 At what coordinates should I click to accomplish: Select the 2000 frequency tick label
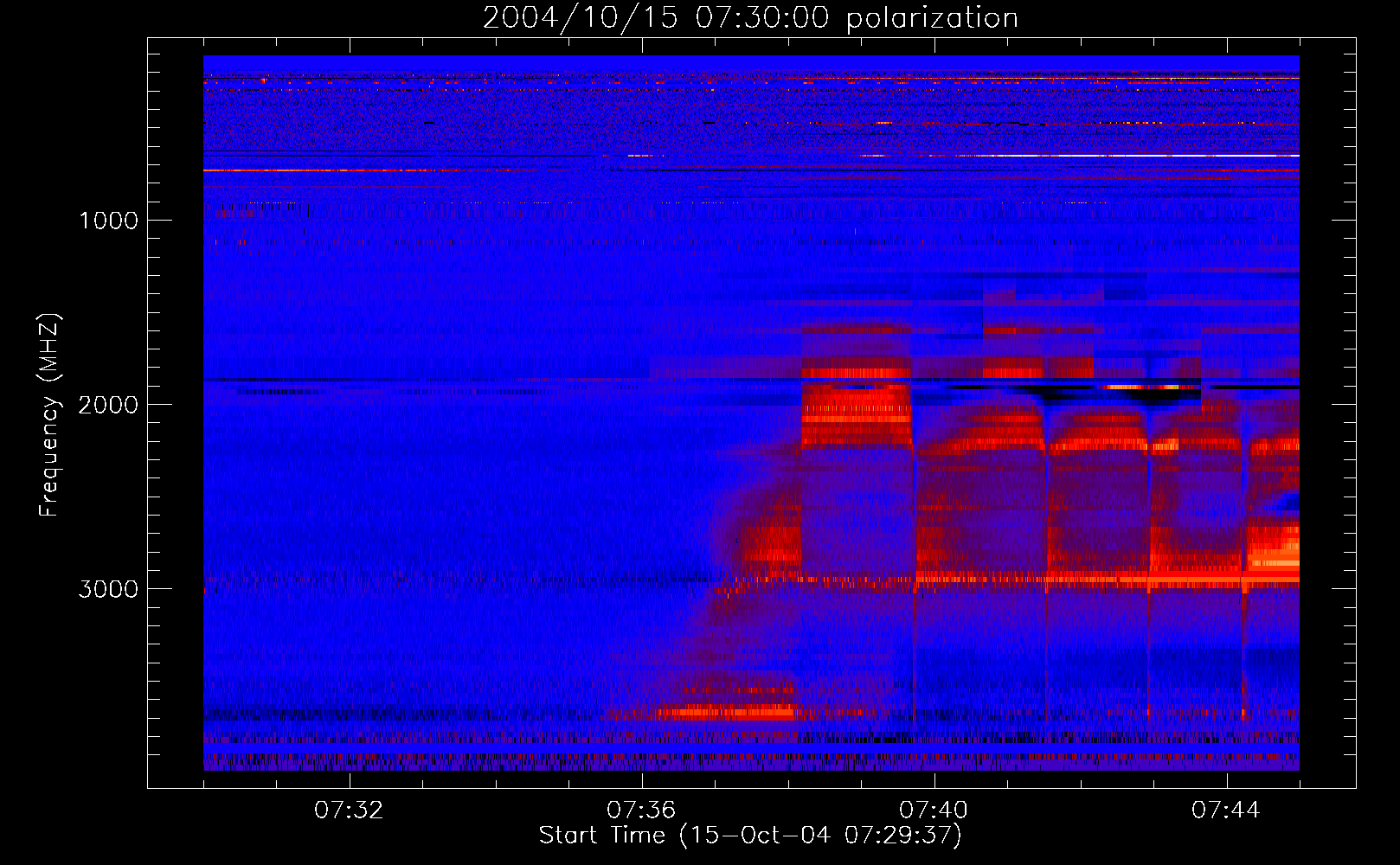pos(108,405)
